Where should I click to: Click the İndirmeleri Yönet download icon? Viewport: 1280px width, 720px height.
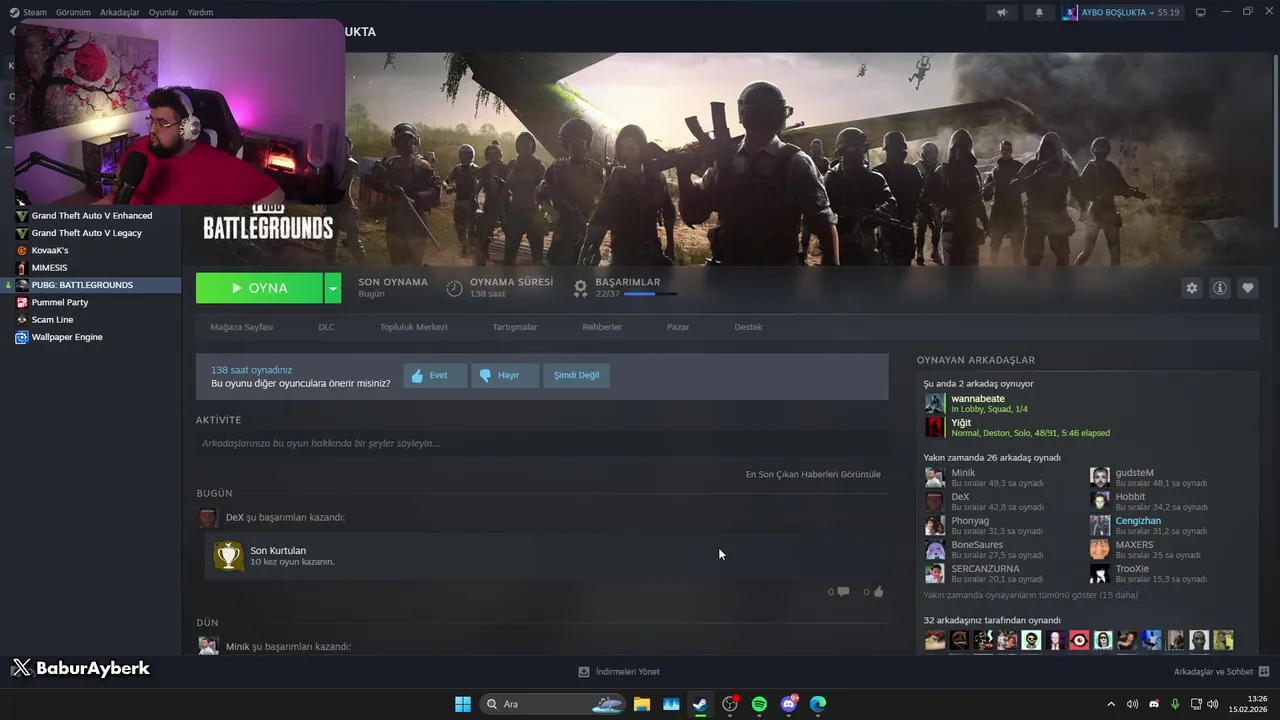pos(584,672)
